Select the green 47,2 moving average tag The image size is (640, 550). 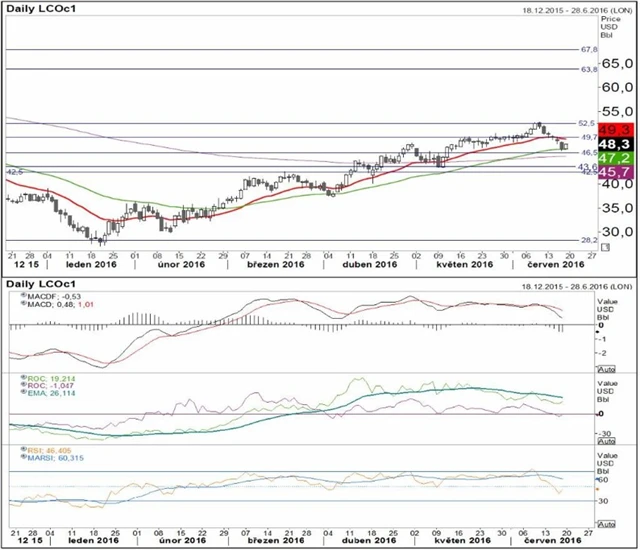pyautogui.click(x=619, y=158)
